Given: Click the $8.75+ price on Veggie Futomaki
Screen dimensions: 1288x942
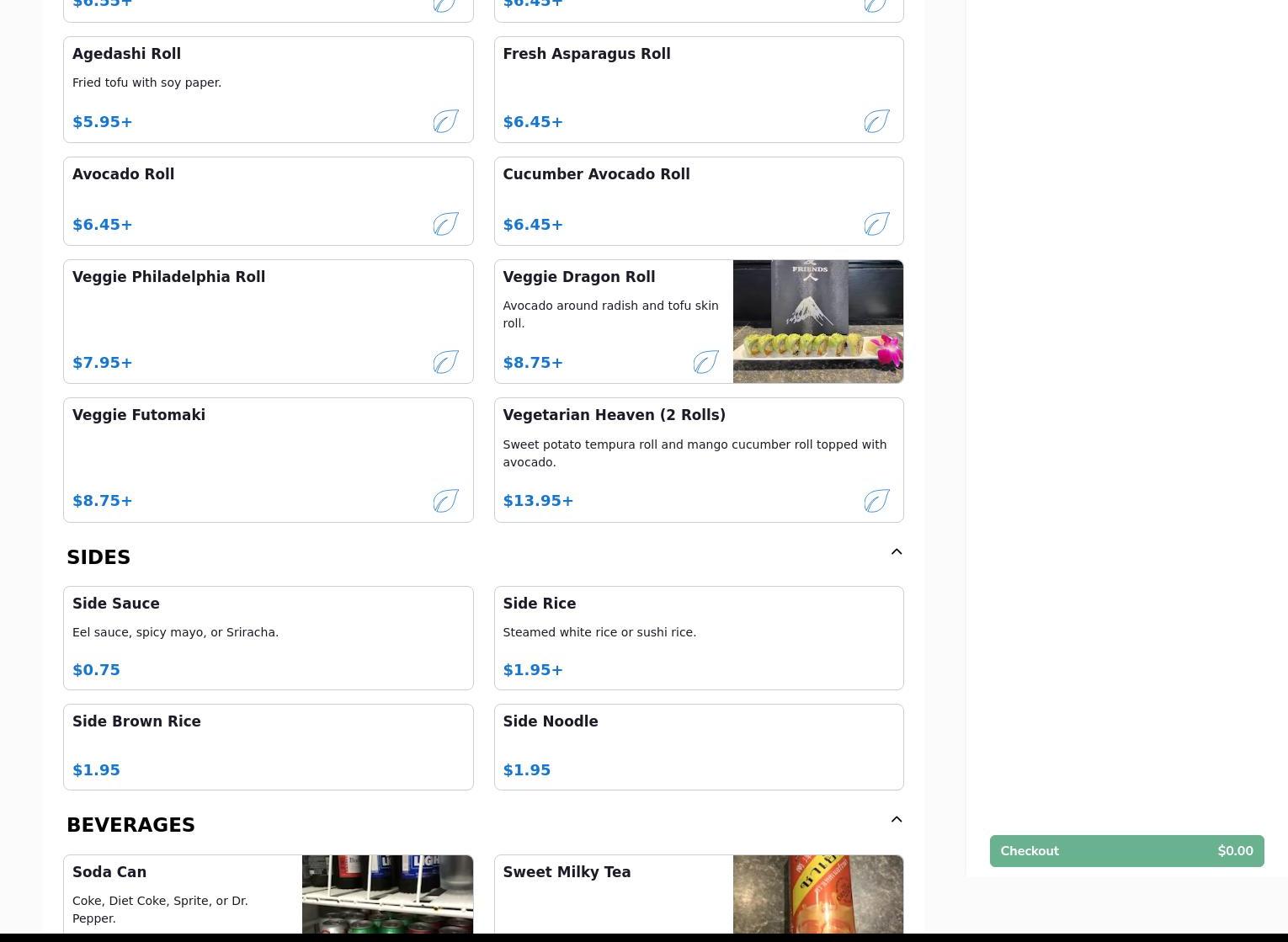Looking at the screenshot, I should [x=103, y=501].
